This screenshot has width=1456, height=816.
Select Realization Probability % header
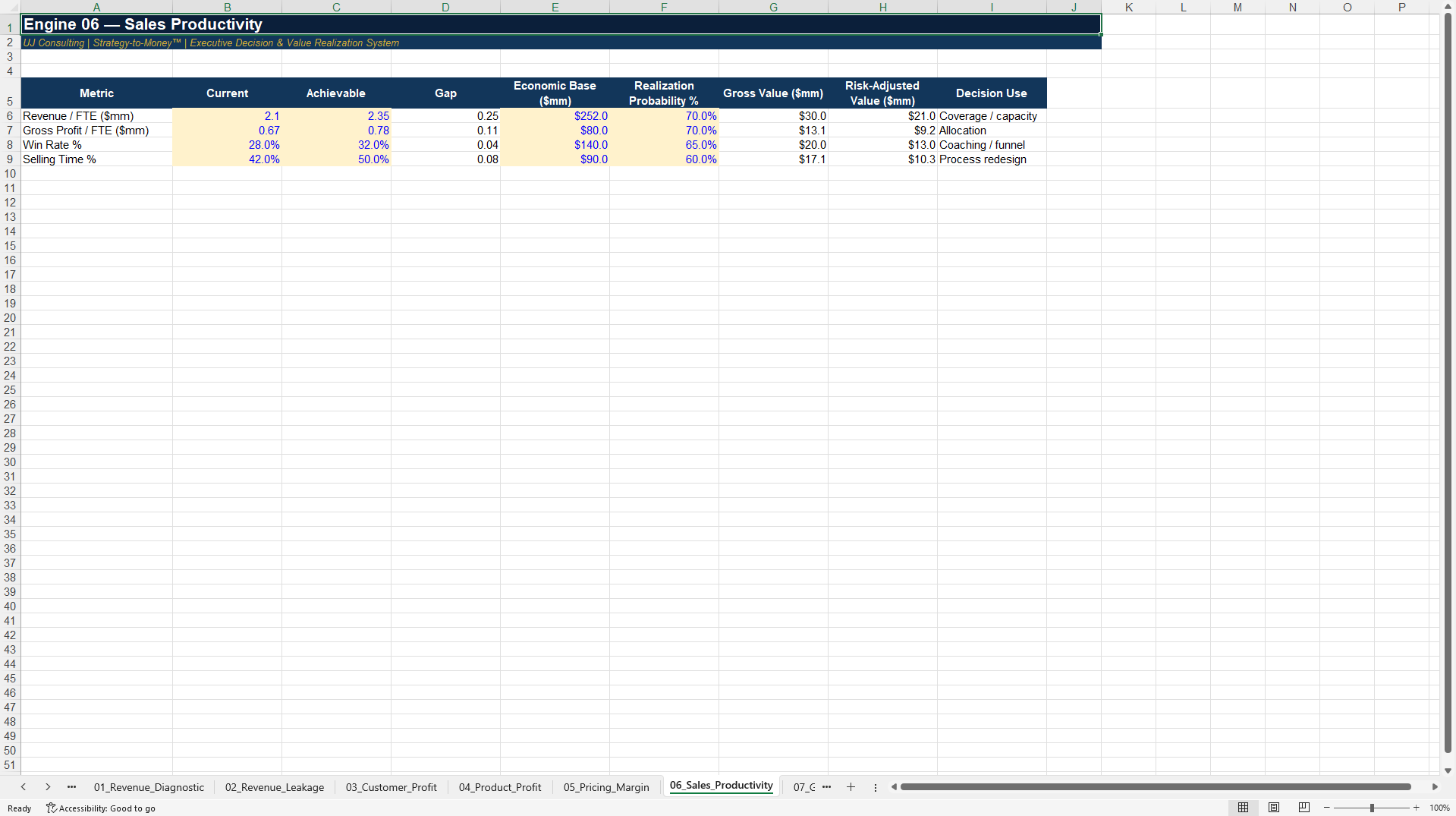[664, 93]
